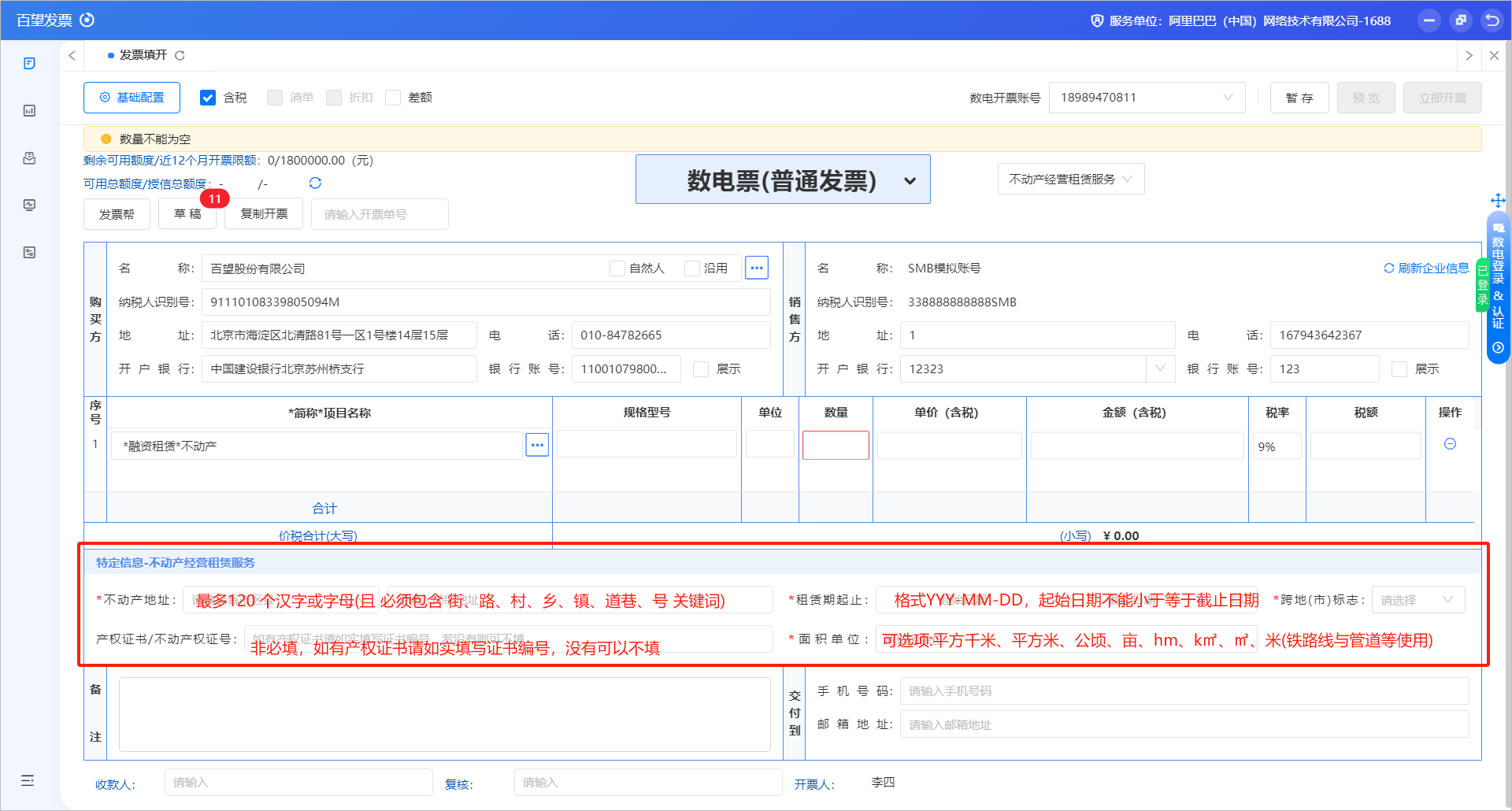Click the 复制开票 button
Image resolution: width=1512 pixels, height=811 pixels.
pos(264,214)
